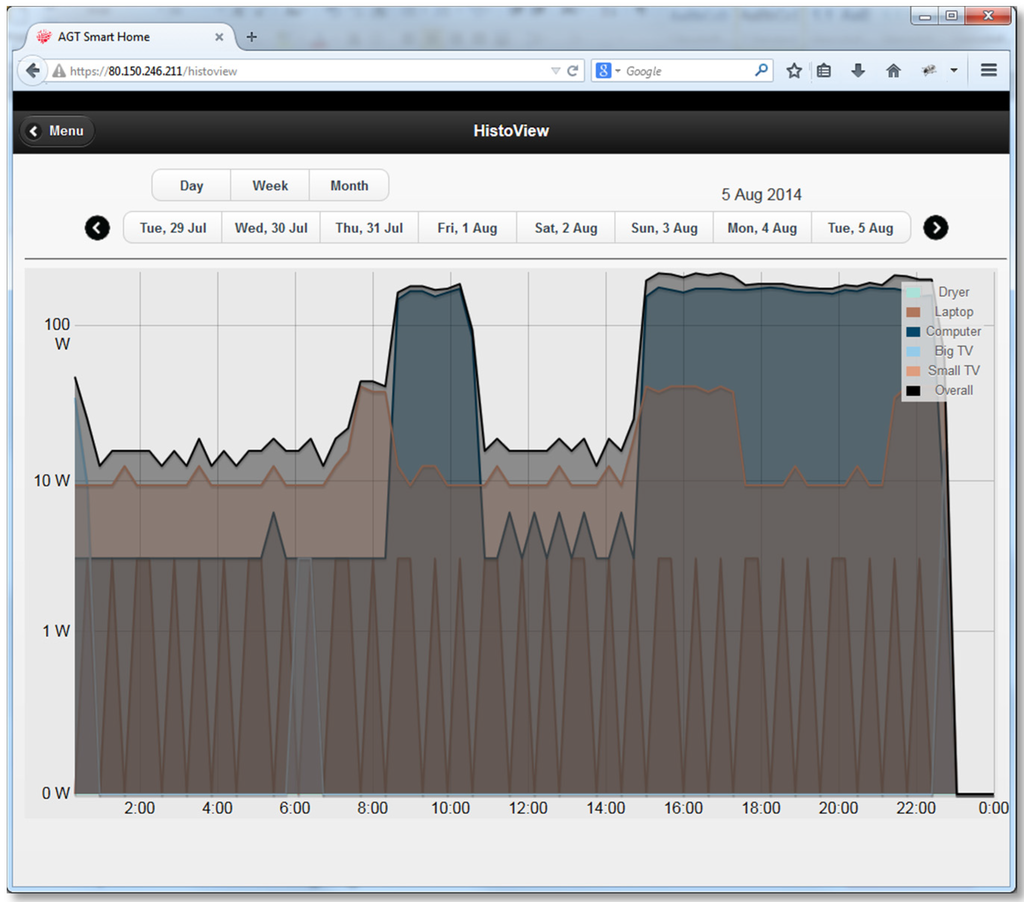This screenshot has width=1024, height=902.
Task: Click the Dryer legend color swatch
Action: [x=913, y=293]
